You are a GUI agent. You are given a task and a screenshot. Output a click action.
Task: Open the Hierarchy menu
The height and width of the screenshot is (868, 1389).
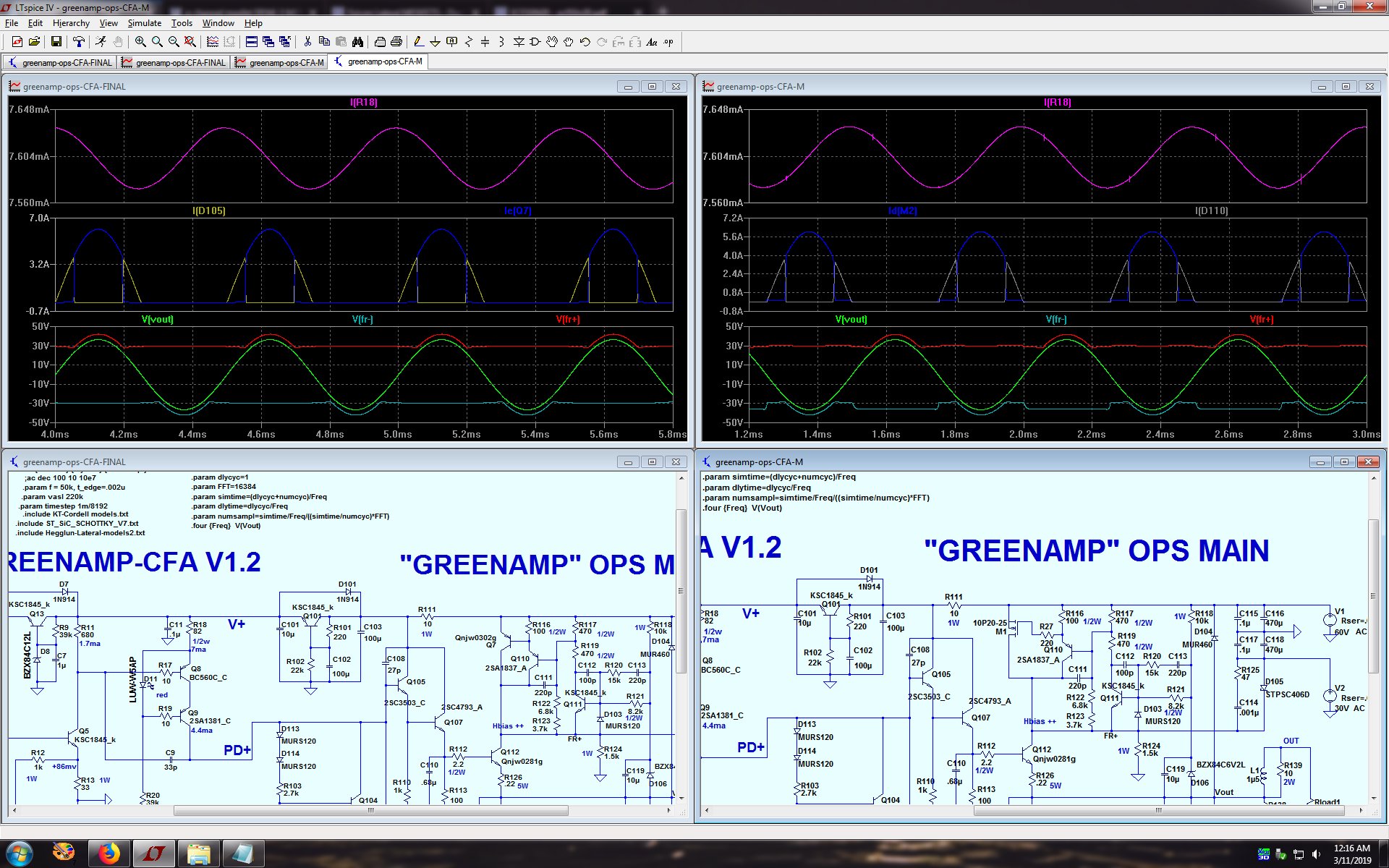(71, 23)
